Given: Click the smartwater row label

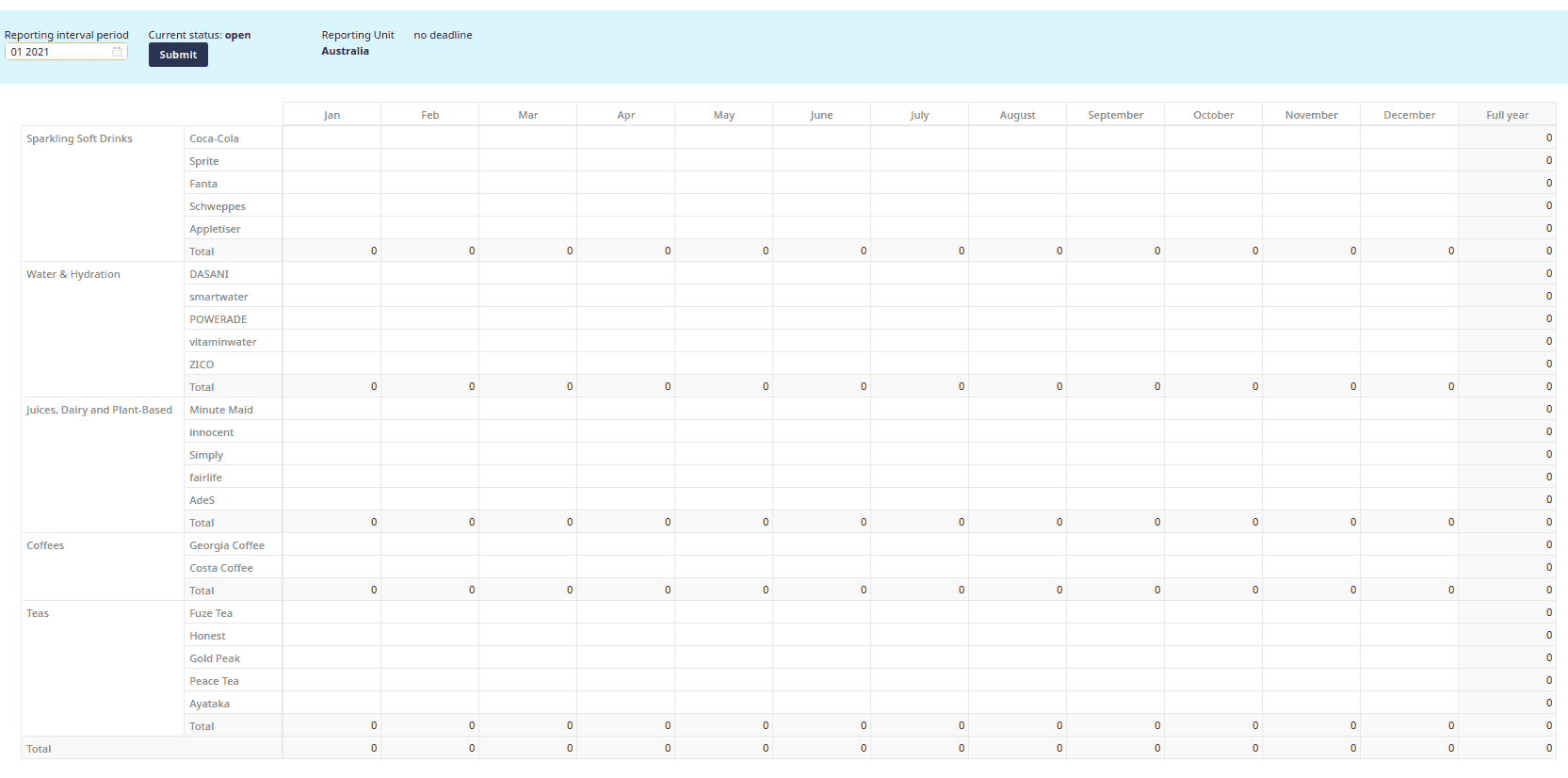Looking at the screenshot, I should tap(218, 297).
